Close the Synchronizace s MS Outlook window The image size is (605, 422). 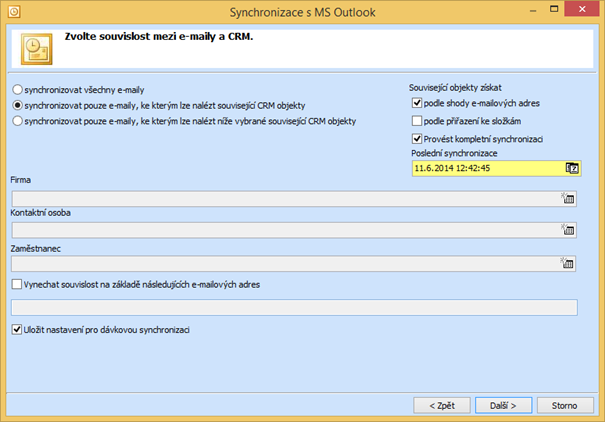coord(582,9)
